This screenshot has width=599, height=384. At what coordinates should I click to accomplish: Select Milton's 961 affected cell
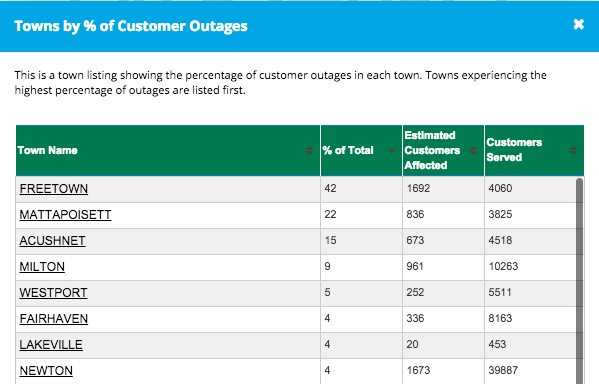coord(443,267)
